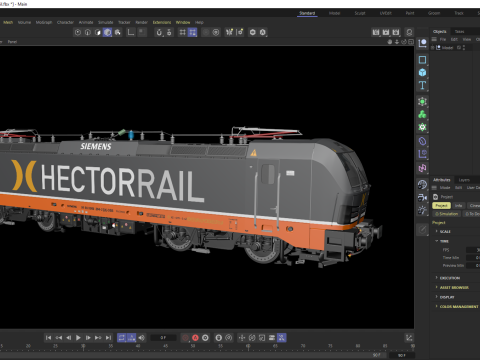The width and height of the screenshot is (480, 360).
Task: Open the viewport Panel menu
Action: pos(12,42)
